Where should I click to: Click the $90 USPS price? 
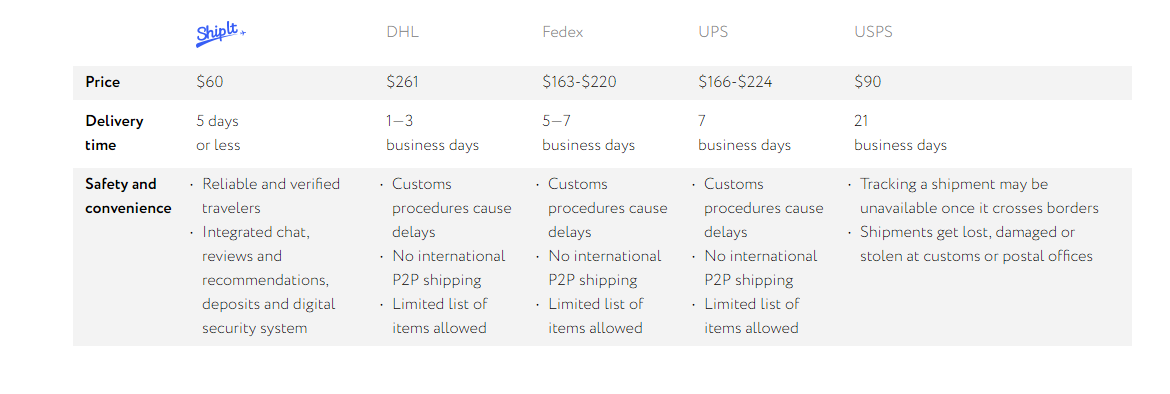868,82
